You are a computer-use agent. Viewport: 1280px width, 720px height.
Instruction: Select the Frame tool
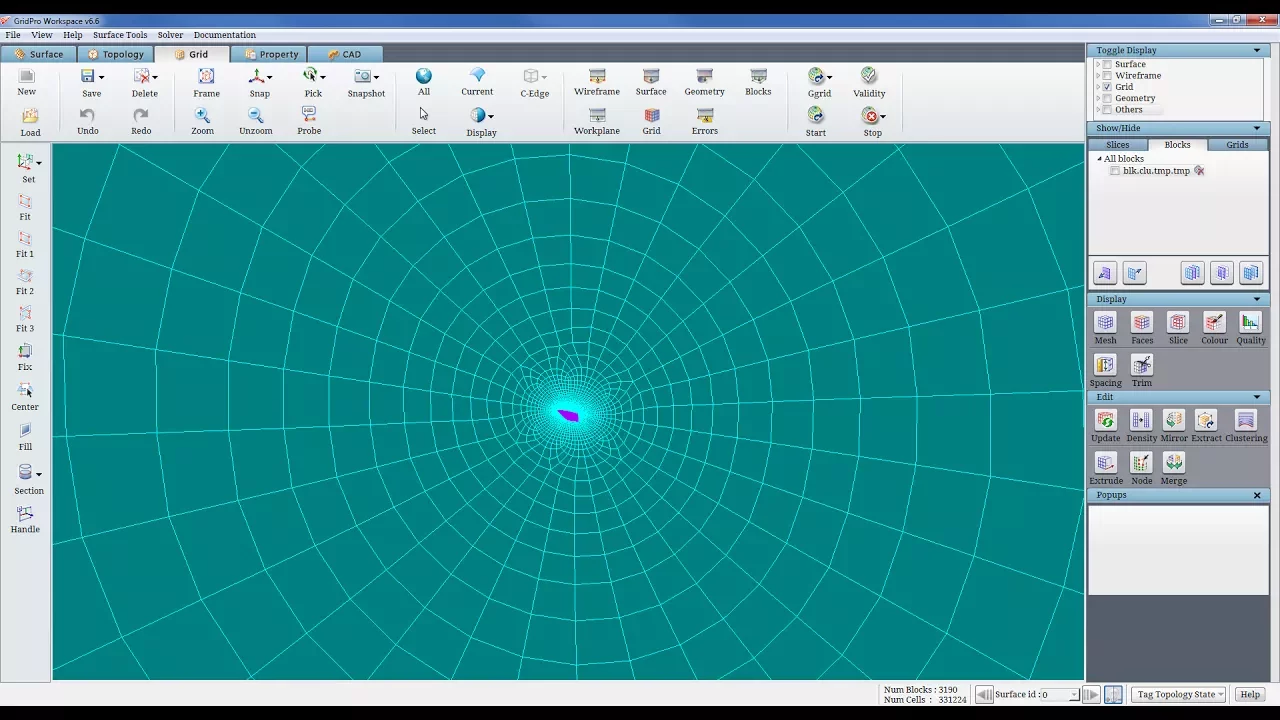(x=206, y=76)
